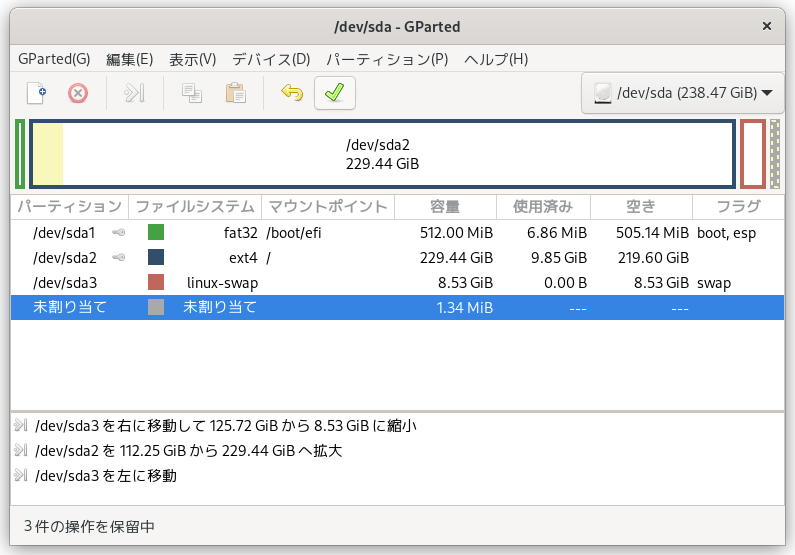
Task: Click the linux-swap filesystem cell
Action: click(223, 283)
